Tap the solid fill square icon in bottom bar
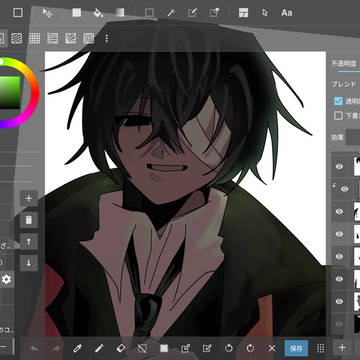This screenshot has width=360, height=360. click(x=164, y=348)
